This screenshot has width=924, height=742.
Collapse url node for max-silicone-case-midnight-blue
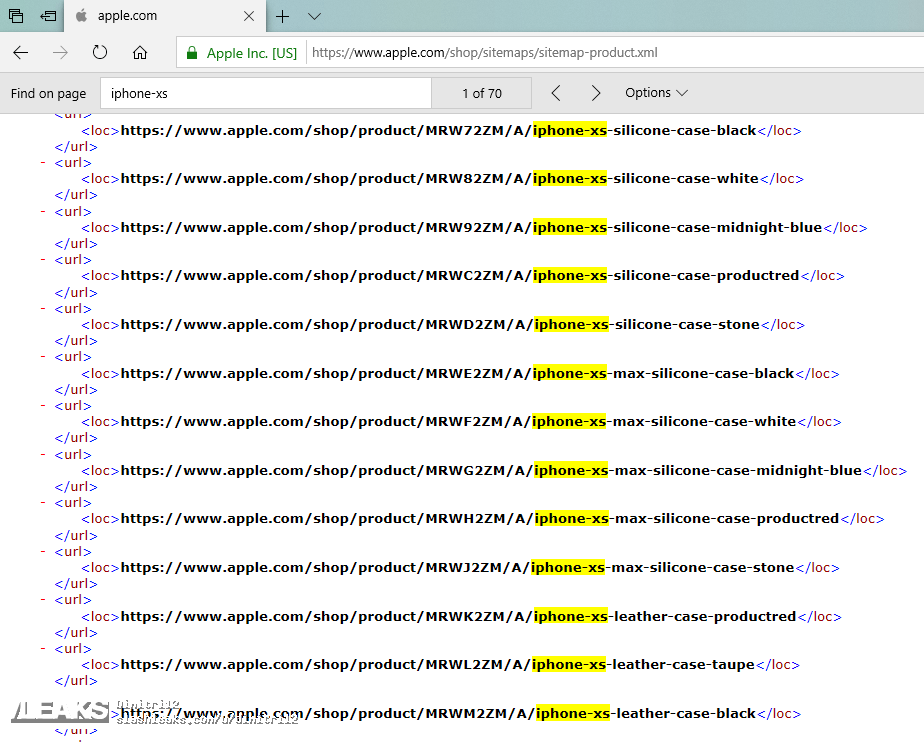43,454
